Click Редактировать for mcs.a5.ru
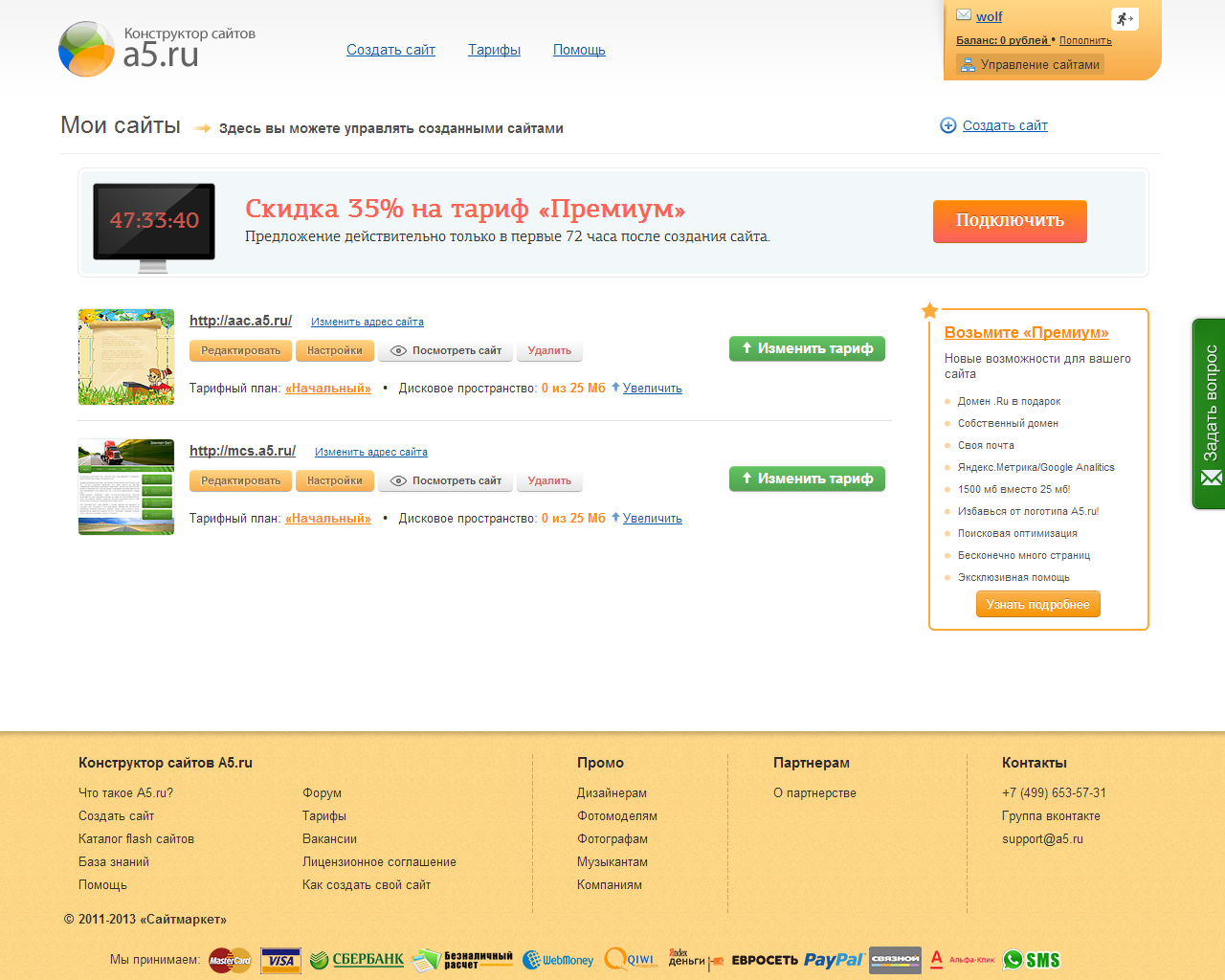1225x980 pixels. 240,481
